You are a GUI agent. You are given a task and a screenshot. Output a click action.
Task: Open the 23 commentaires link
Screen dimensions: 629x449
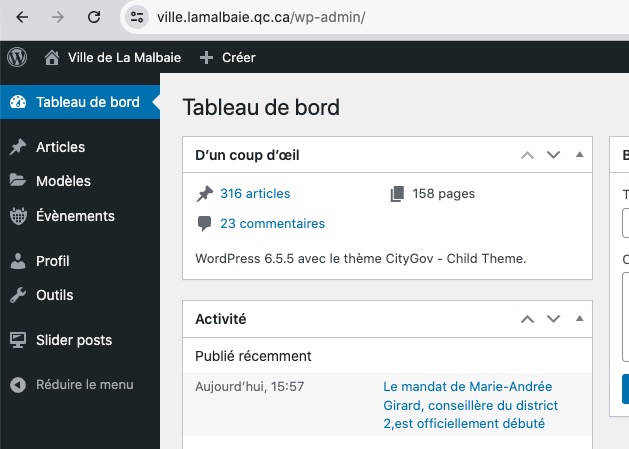tap(272, 223)
